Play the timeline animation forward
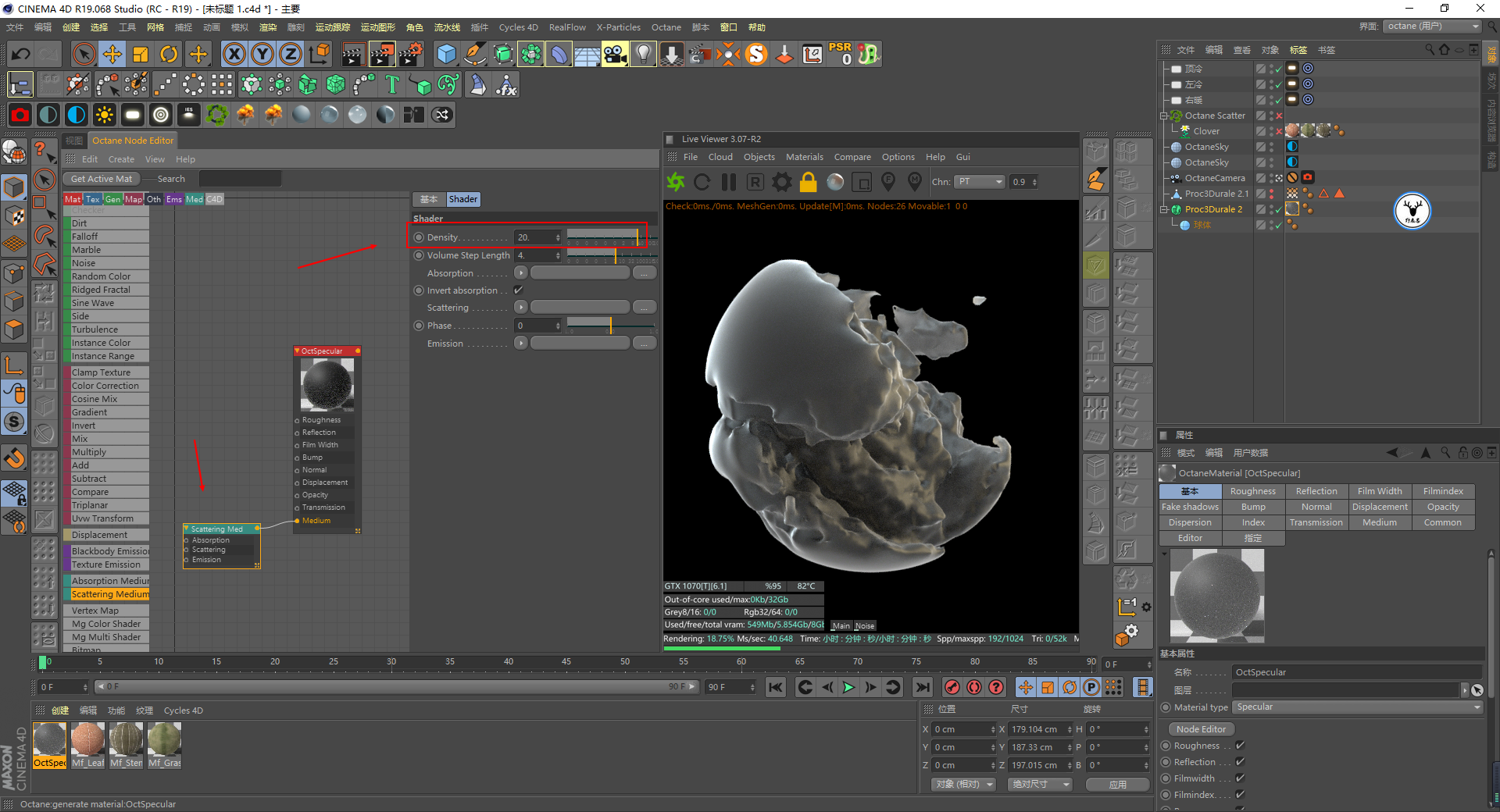Image resolution: width=1500 pixels, height=812 pixels. [848, 687]
